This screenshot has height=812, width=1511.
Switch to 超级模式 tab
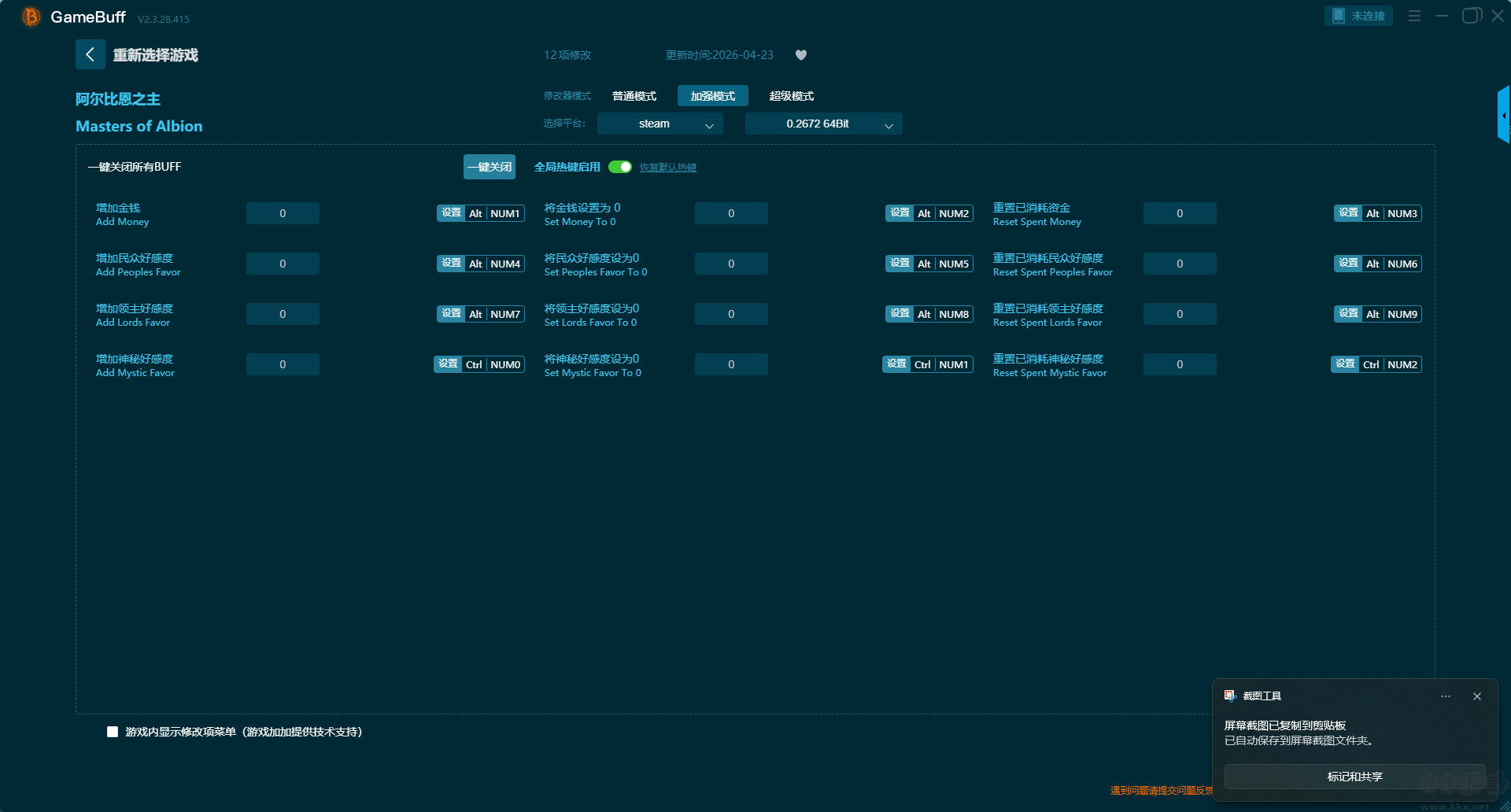(792, 96)
